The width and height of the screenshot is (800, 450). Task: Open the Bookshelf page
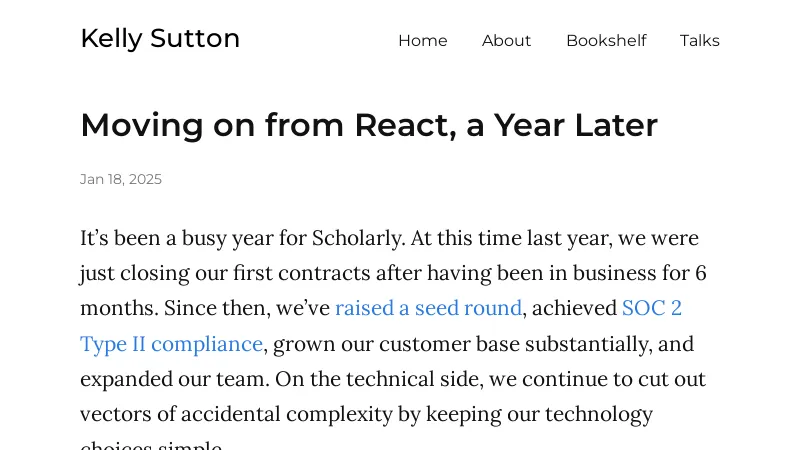[605, 41]
